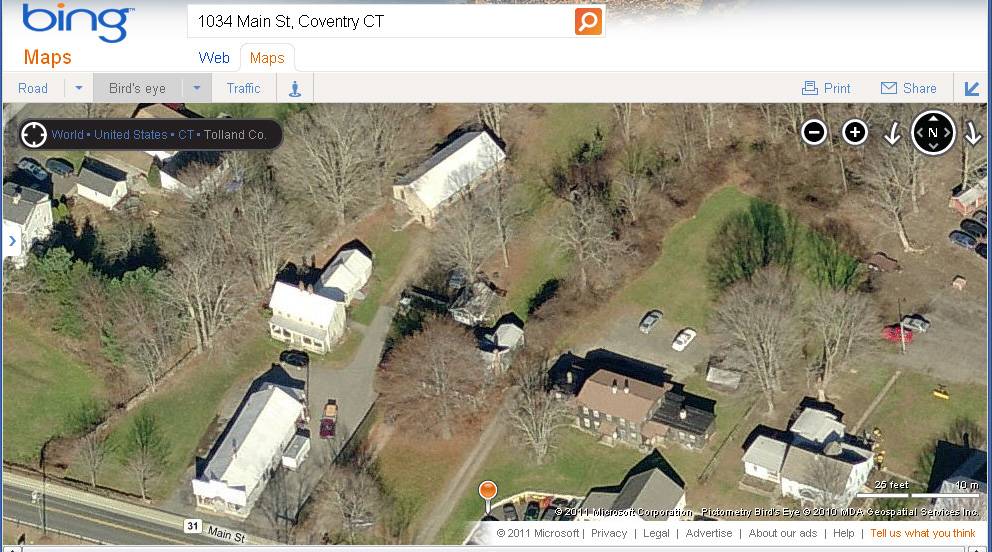Expand the Bird's eye dropdown arrow

(x=197, y=88)
